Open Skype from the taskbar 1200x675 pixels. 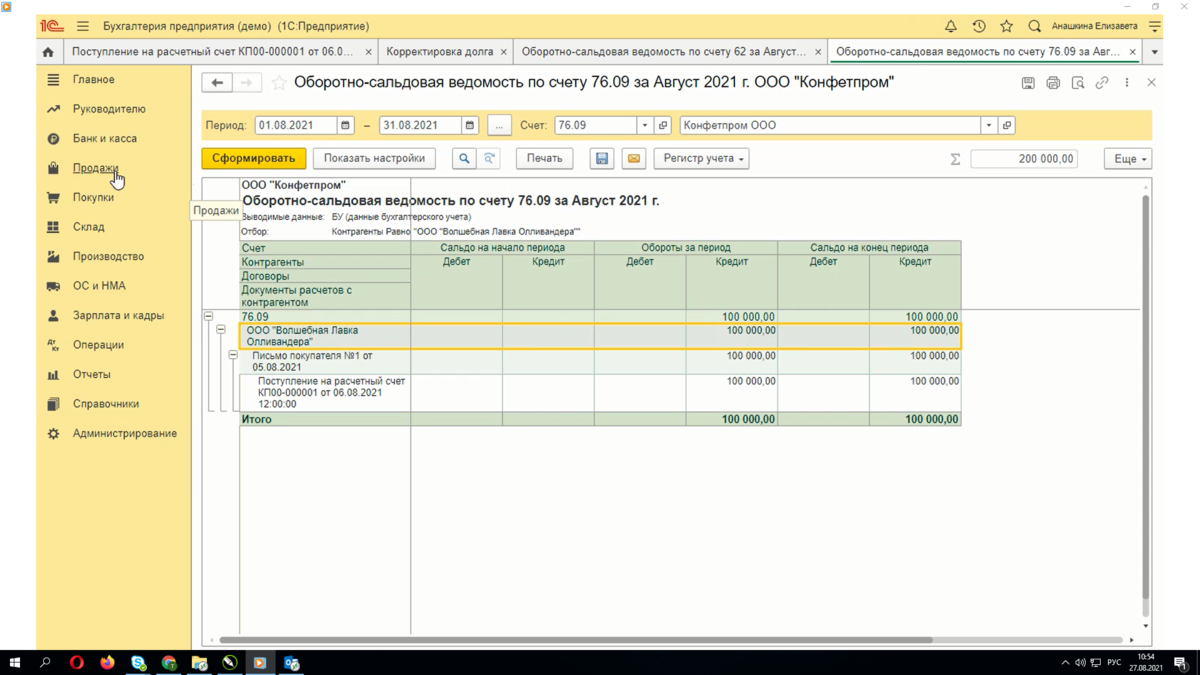click(138, 662)
